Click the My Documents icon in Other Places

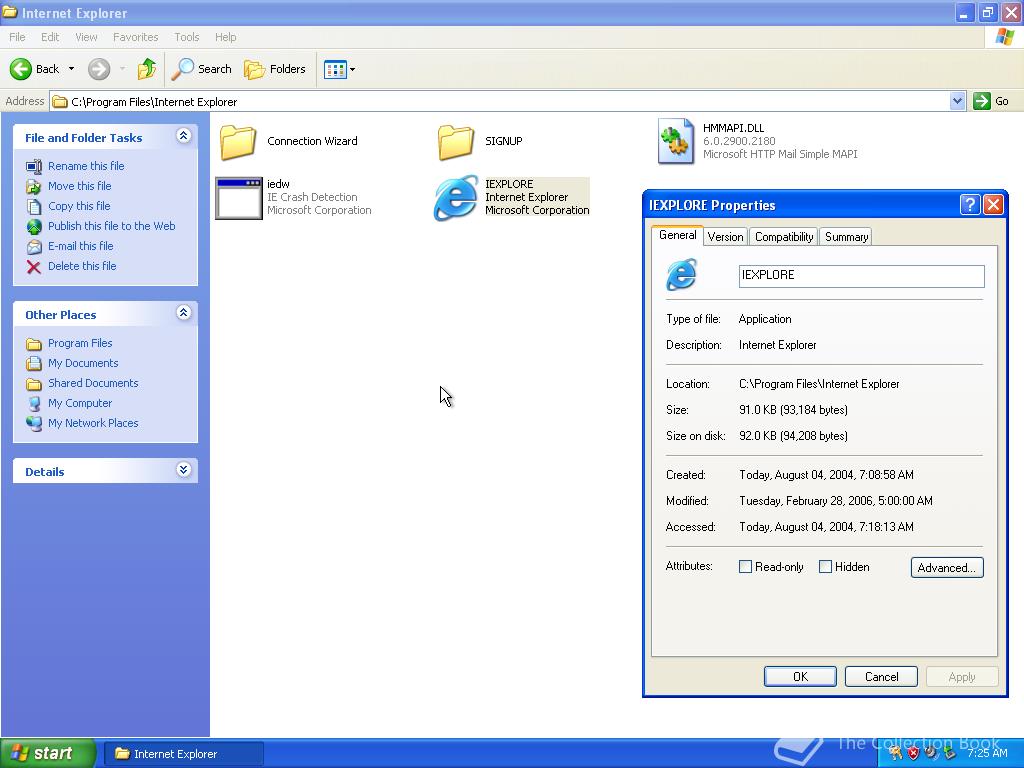[34, 363]
